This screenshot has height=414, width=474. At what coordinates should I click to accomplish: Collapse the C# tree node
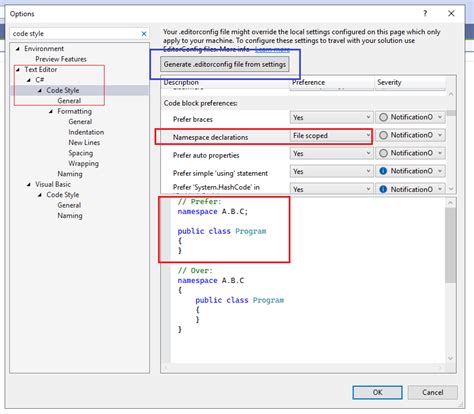pyautogui.click(x=29, y=80)
